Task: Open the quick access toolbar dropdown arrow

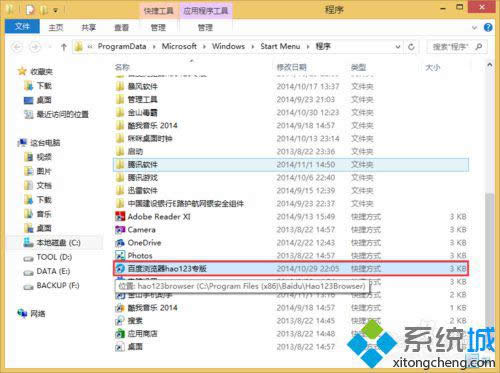Action: coord(55,10)
